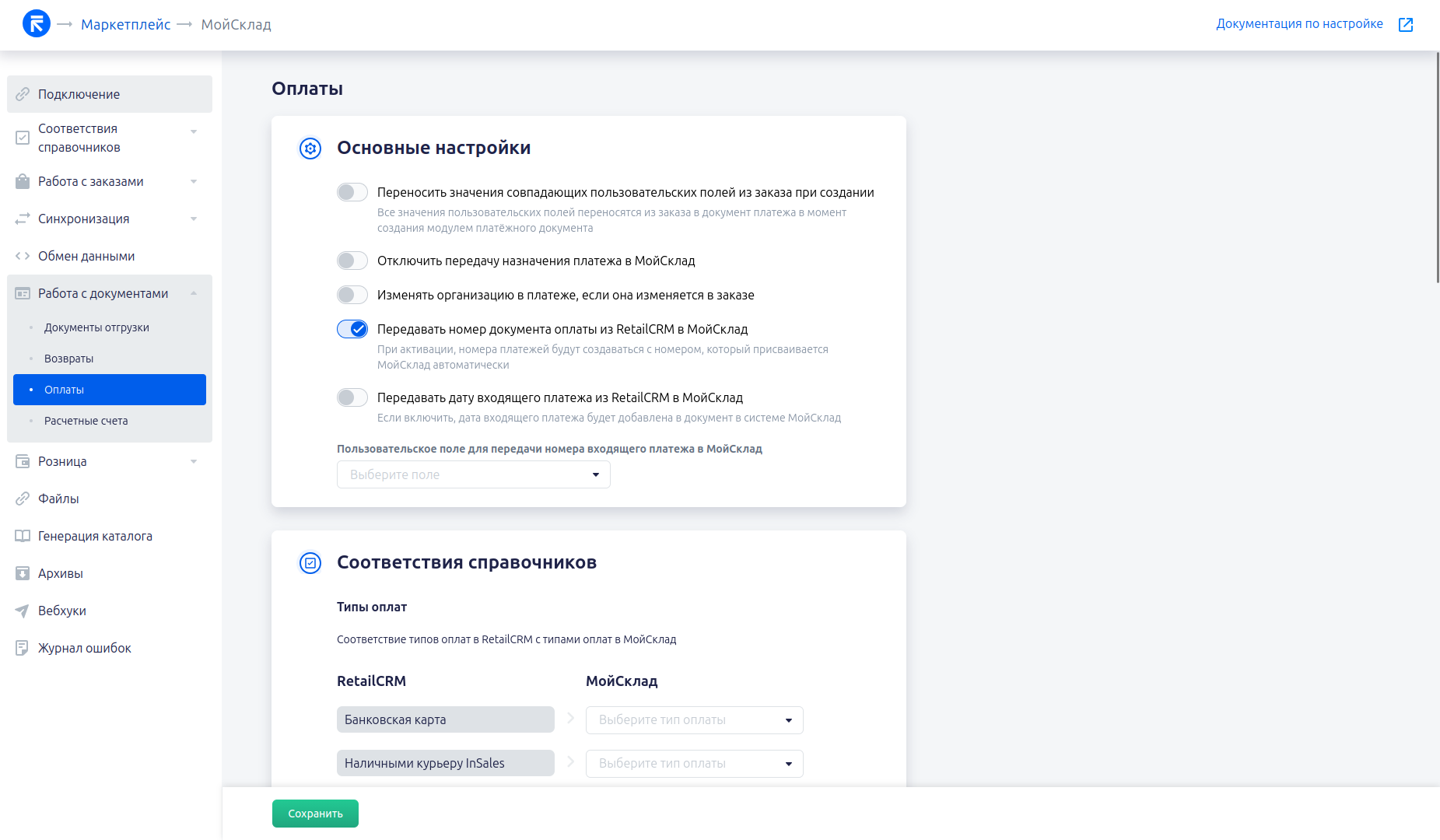Click the Подключение link icon
The width and height of the screenshot is (1440, 840).
coord(23,94)
